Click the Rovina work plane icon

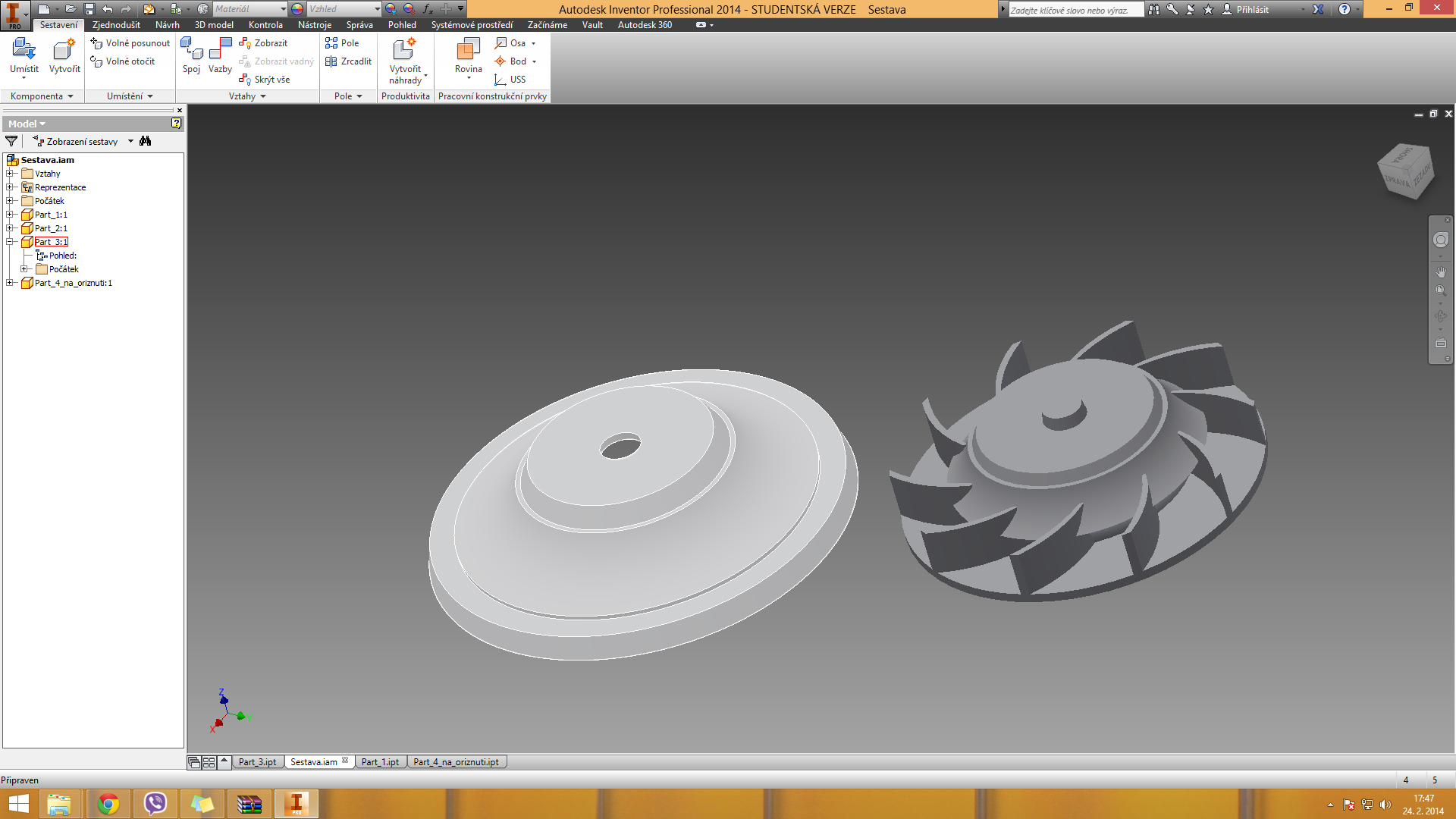pos(468,50)
